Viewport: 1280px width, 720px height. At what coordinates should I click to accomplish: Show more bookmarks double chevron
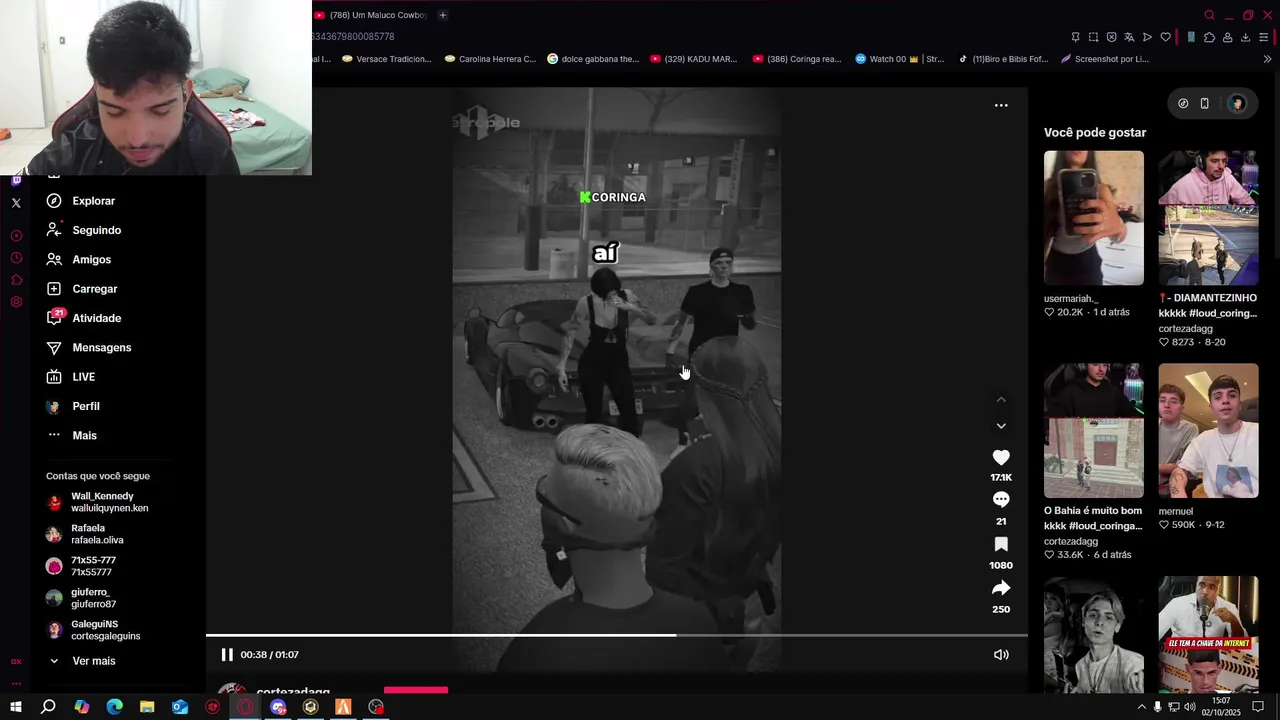(x=1267, y=59)
